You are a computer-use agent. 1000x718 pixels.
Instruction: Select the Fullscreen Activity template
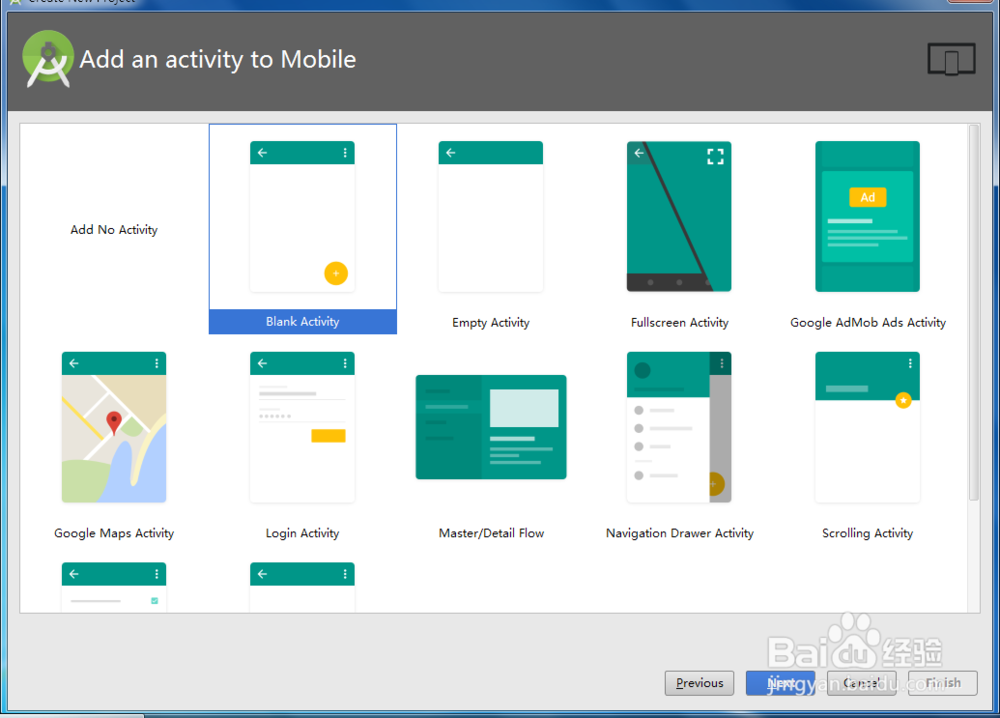[x=678, y=216]
